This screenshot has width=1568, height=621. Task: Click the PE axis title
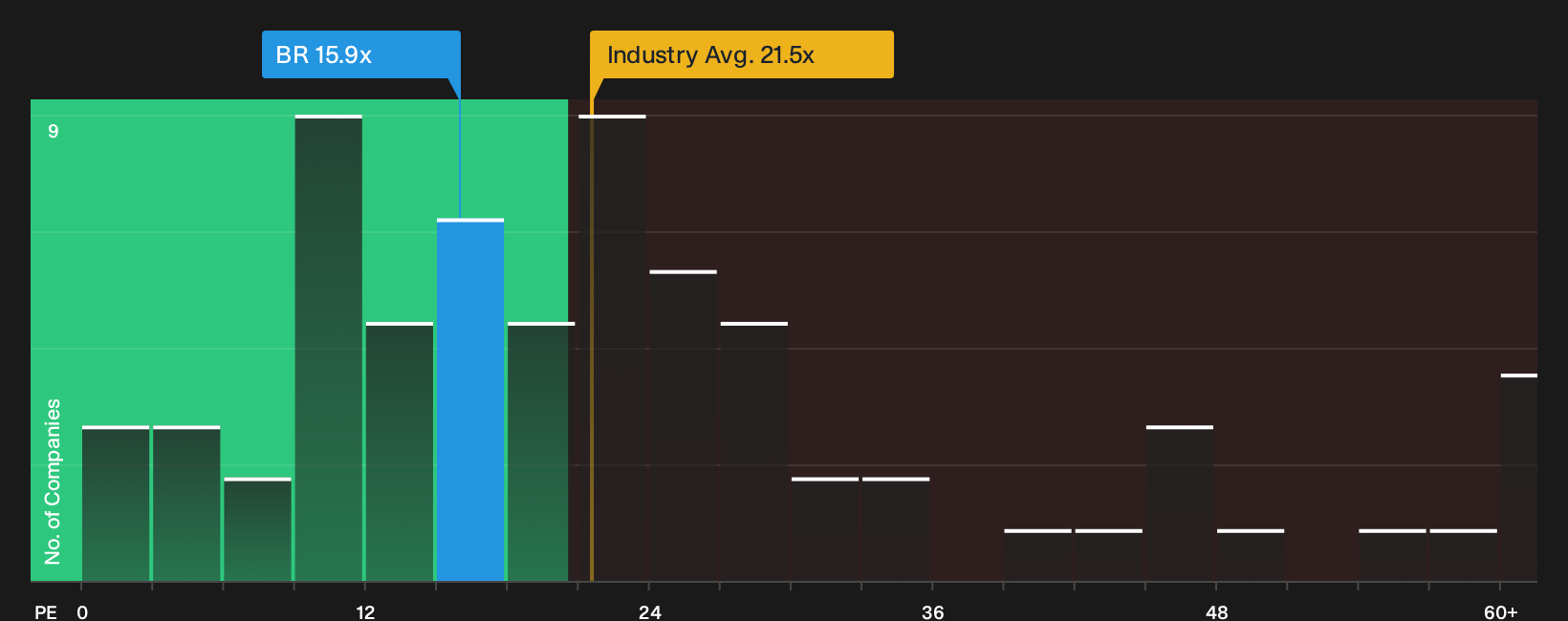click(46, 611)
